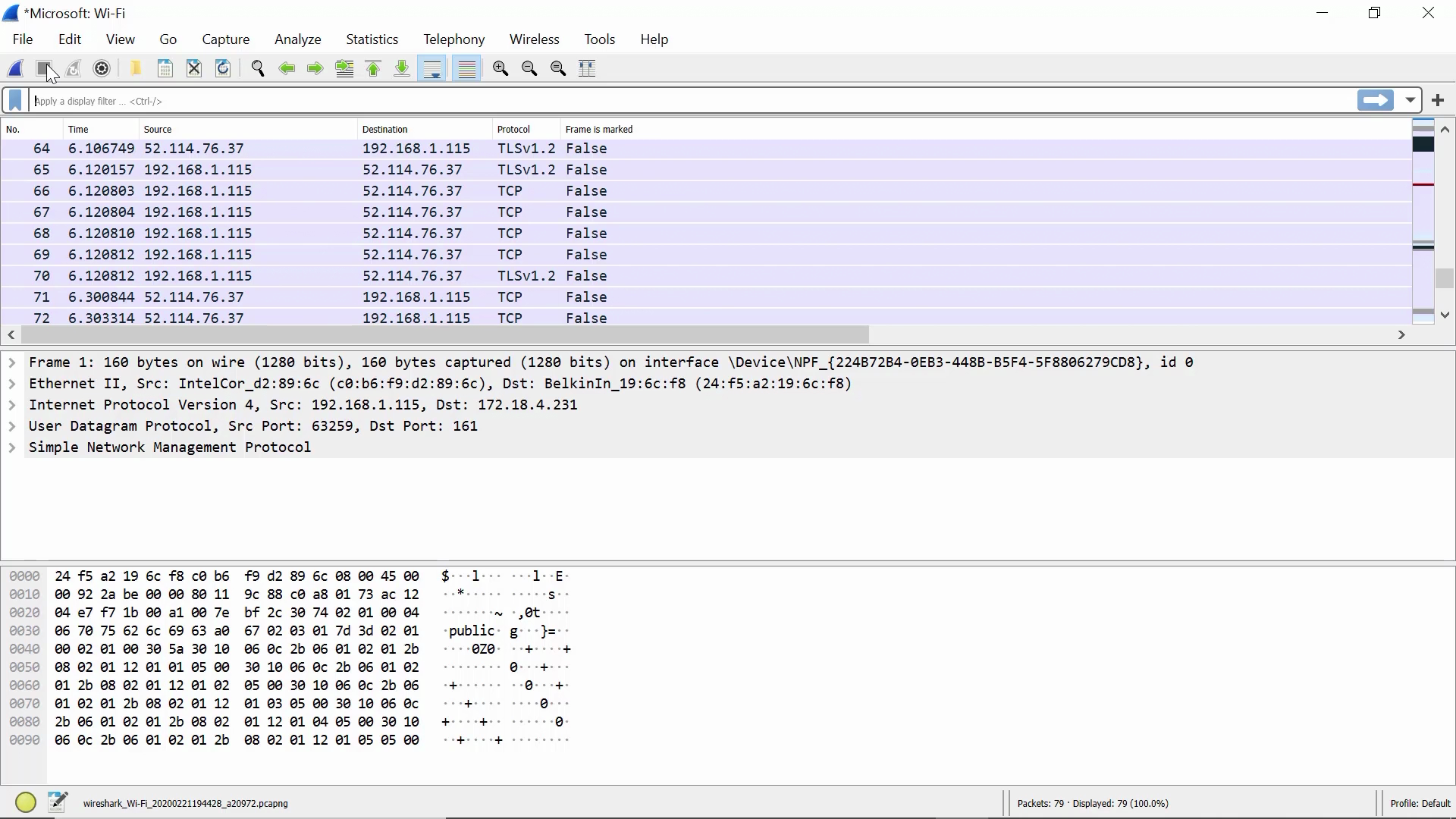This screenshot has width=1456, height=819.
Task: Expand Internet Protocol Version 4 details
Action: (x=12, y=405)
